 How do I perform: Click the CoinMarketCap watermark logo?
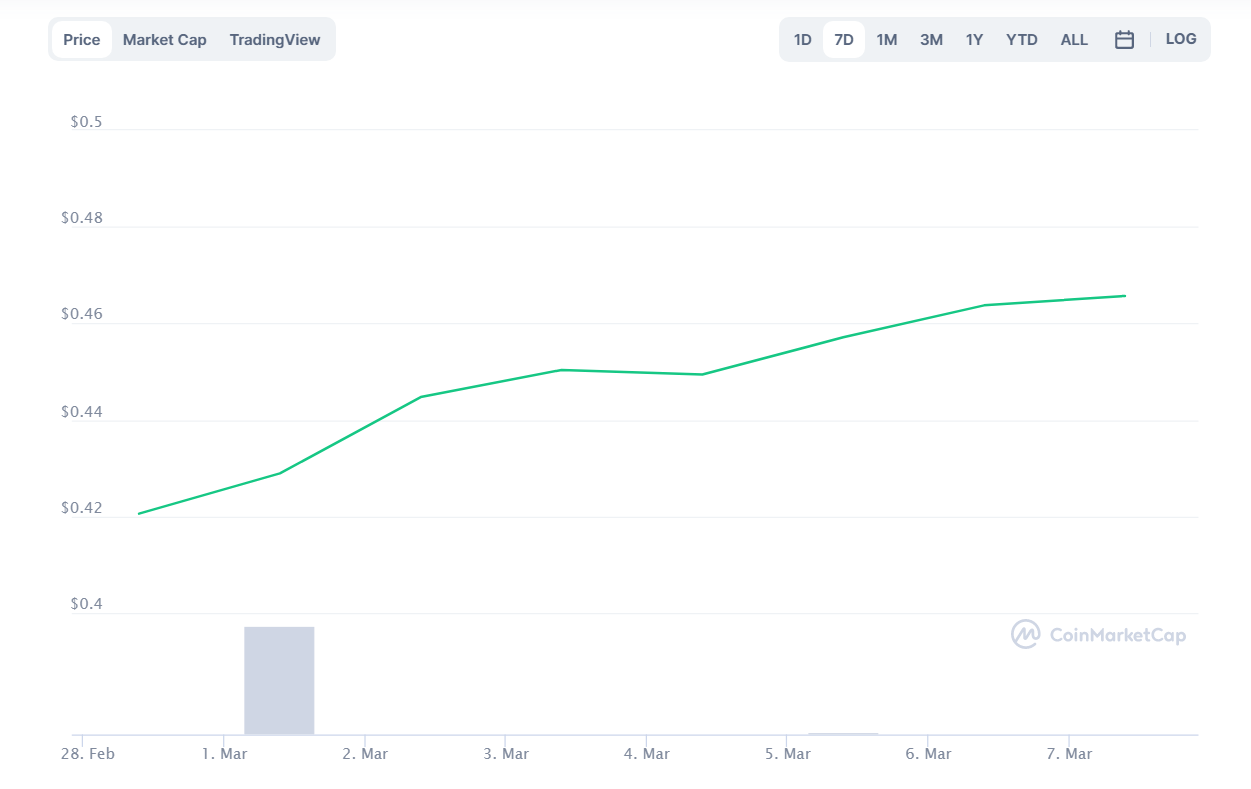coord(1099,634)
